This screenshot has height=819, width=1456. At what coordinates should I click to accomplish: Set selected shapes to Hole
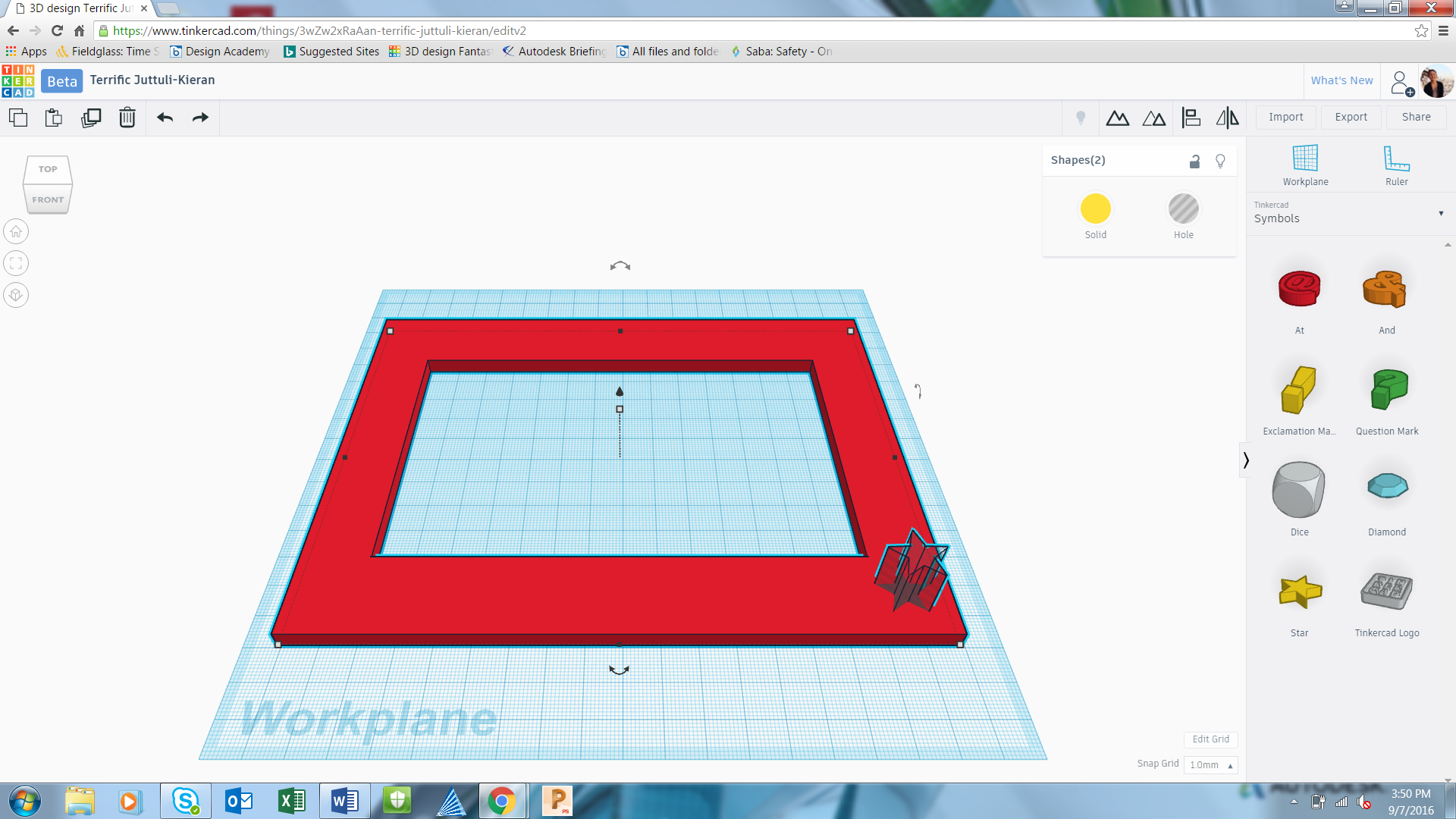(x=1183, y=209)
